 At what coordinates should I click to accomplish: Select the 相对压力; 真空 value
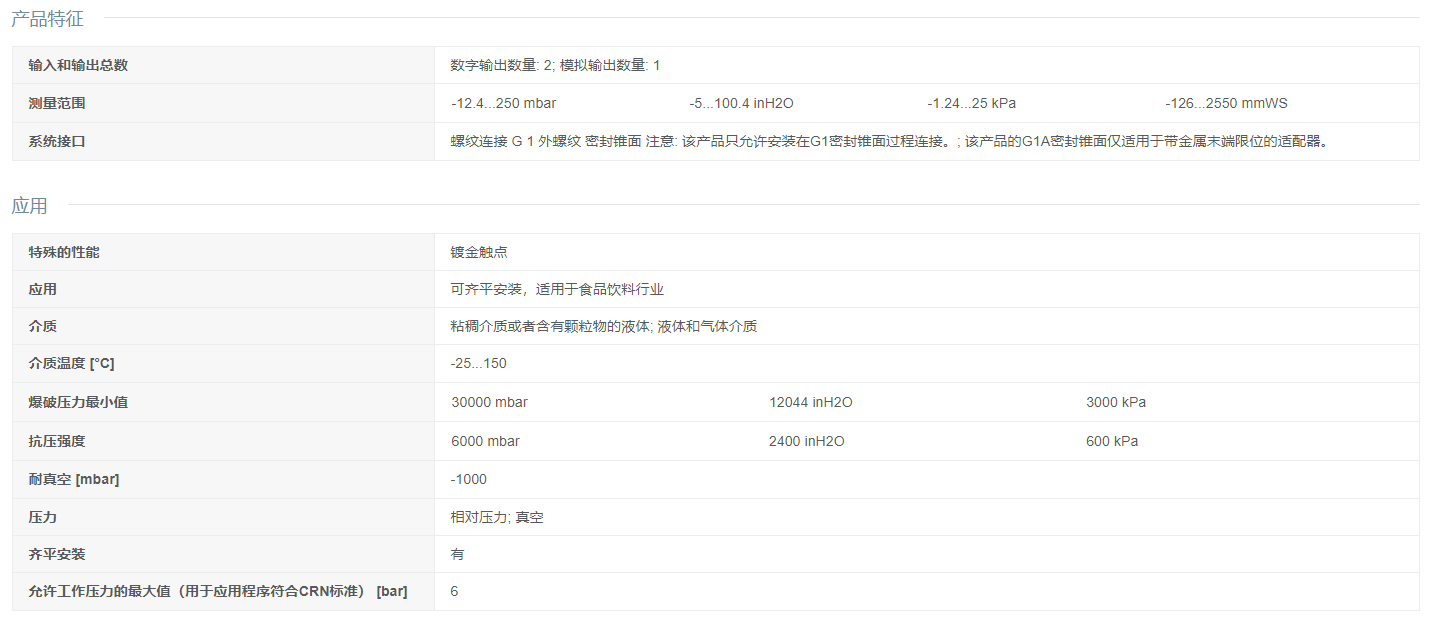click(497, 517)
